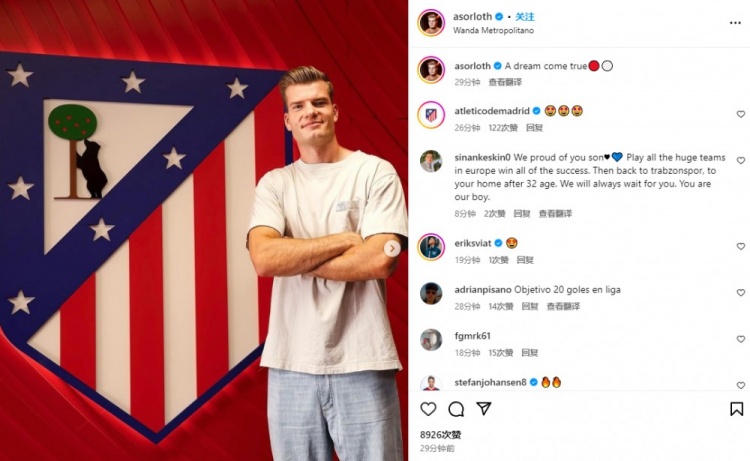Image resolution: width=750 pixels, height=461 pixels.
Task: Like the fgmrk61 comment
Action: 740,339
